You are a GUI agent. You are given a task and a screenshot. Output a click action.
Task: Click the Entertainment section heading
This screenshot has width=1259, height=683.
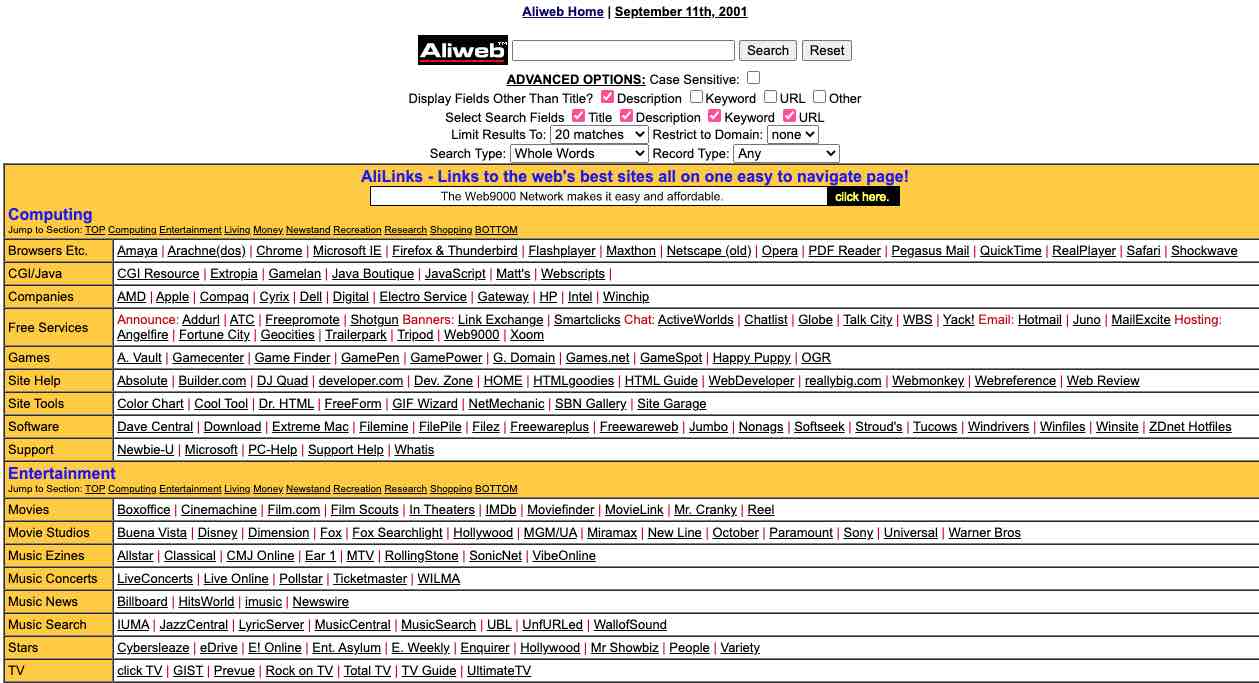62,473
